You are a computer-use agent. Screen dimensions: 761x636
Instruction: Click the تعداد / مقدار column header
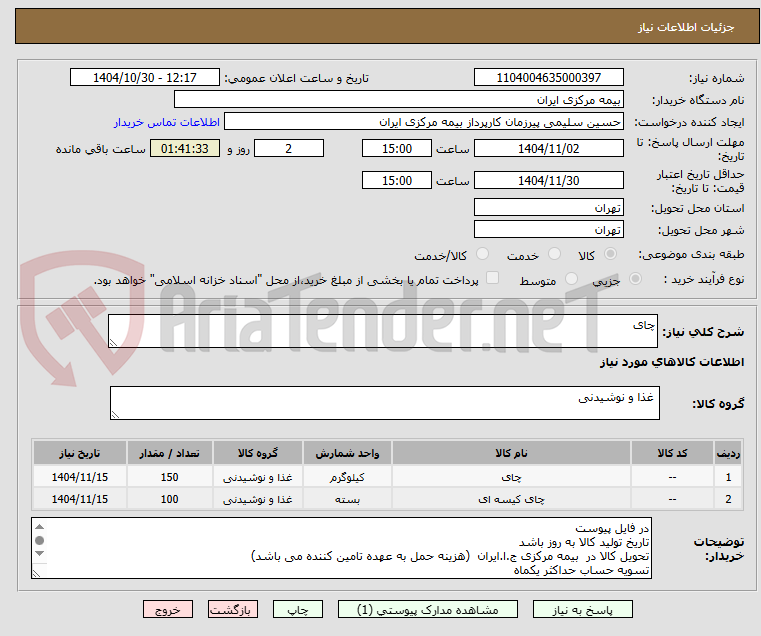169,453
